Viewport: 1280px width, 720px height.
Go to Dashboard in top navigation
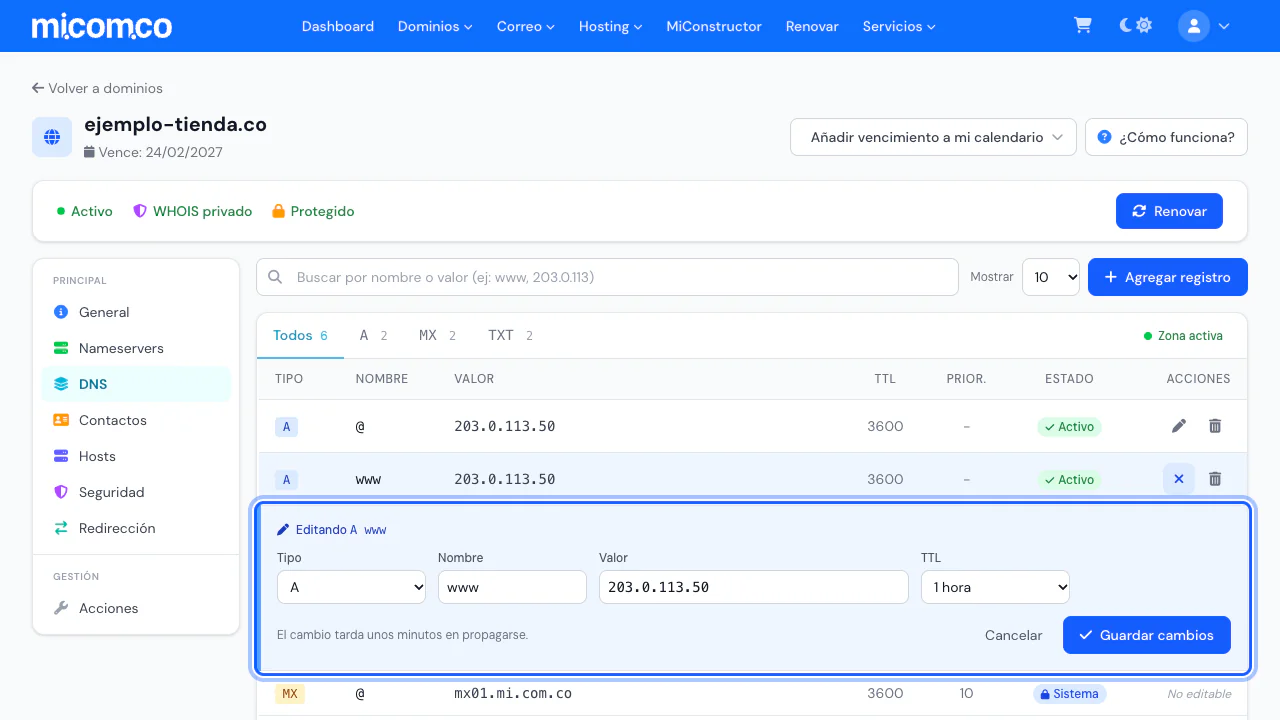click(338, 26)
